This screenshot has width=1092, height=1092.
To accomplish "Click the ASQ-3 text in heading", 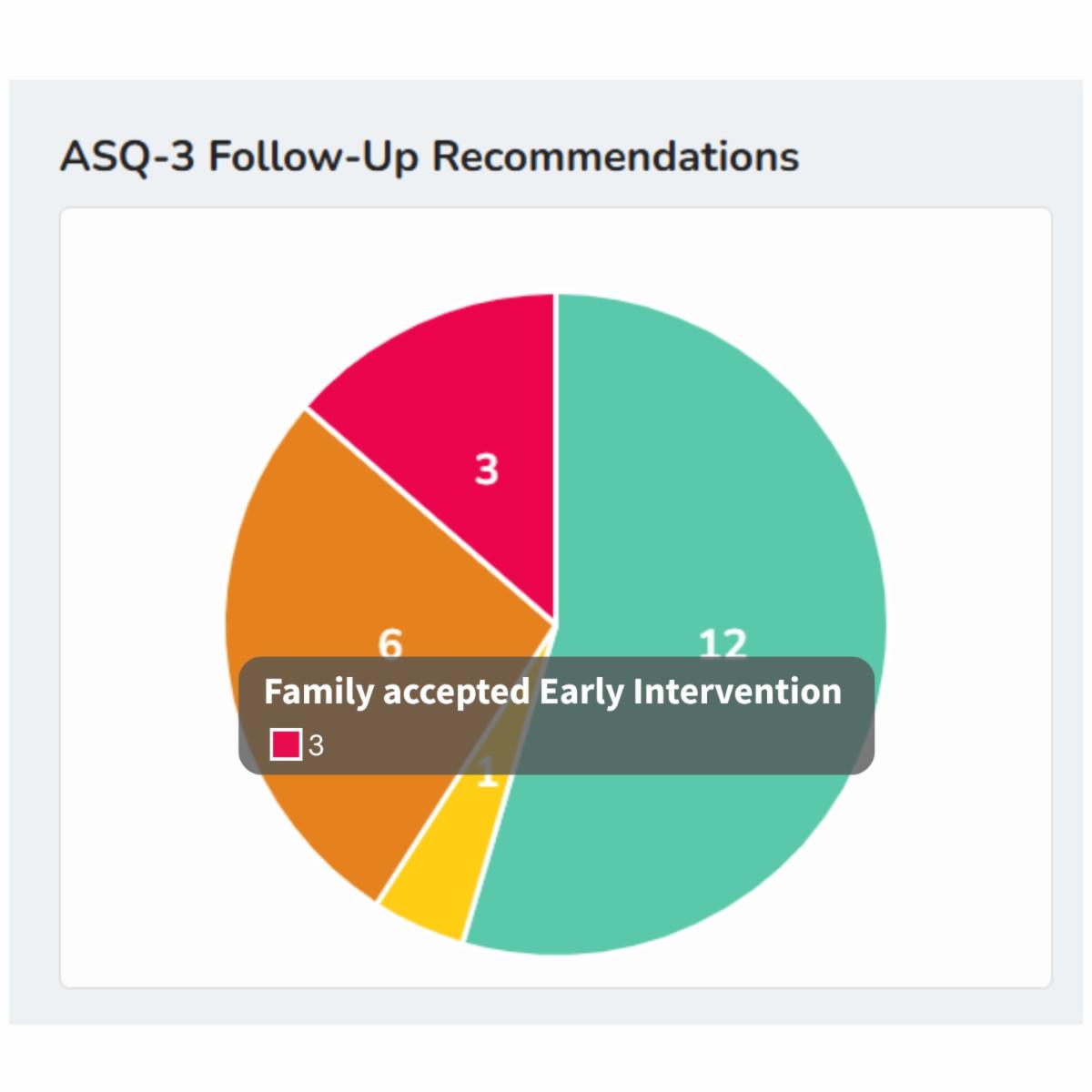I will pyautogui.click(x=126, y=157).
